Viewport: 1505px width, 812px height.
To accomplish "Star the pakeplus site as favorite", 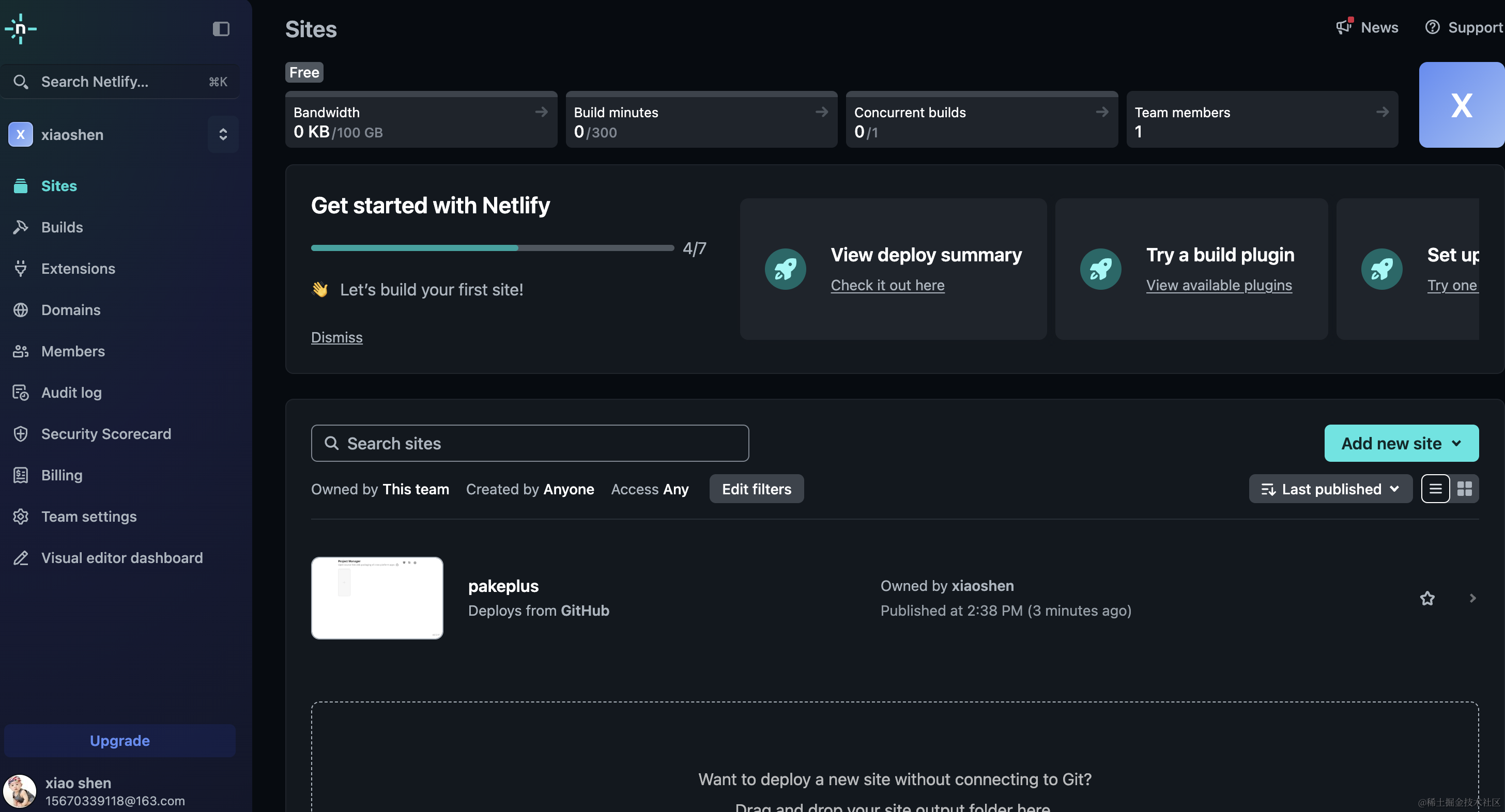I will pos(1427,598).
